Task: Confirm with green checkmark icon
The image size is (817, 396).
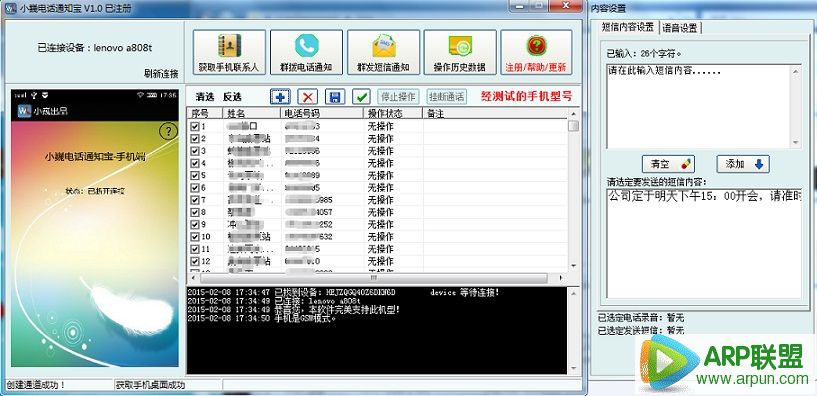Action: (362, 96)
